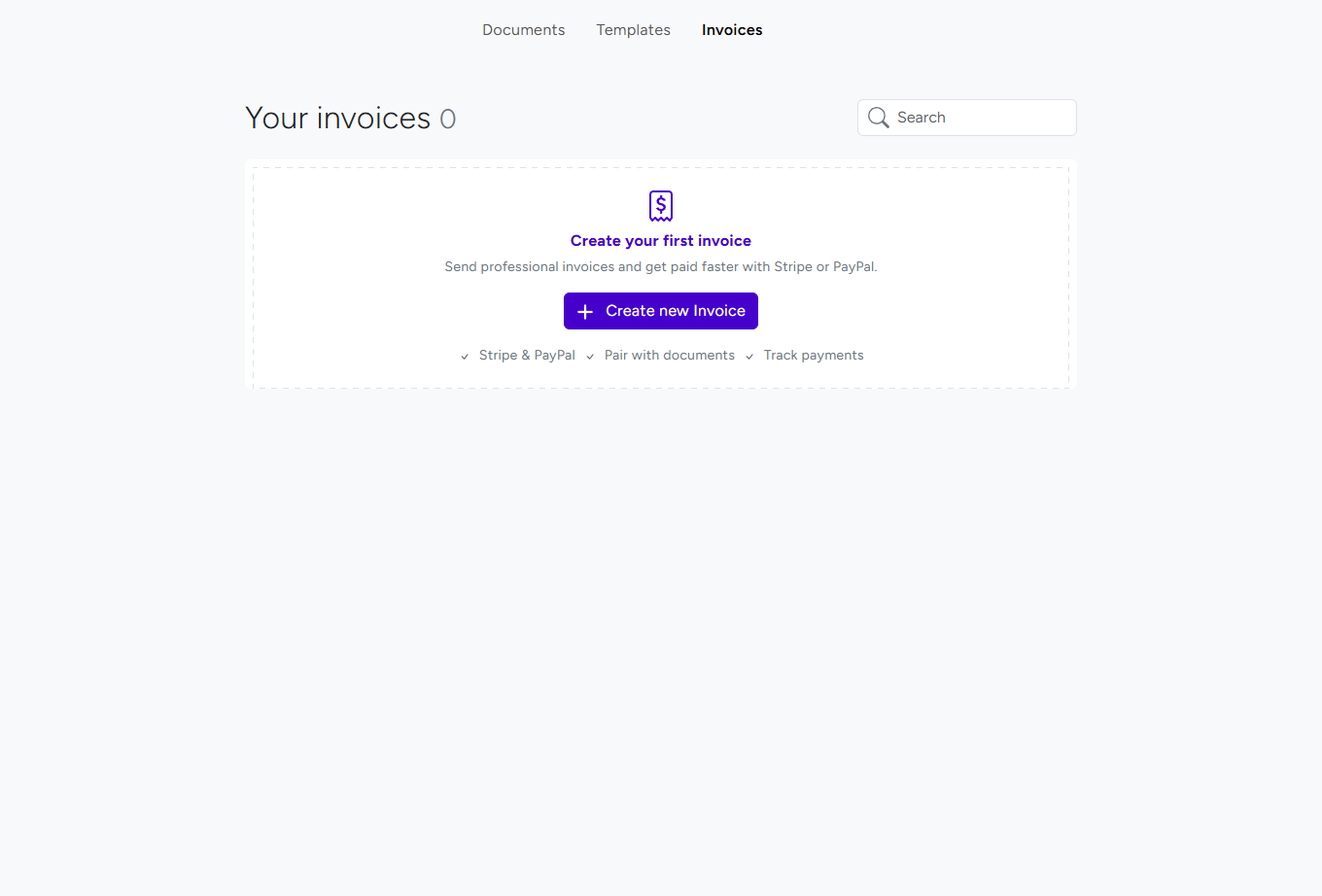The image size is (1322, 896).
Task: Click the magnifying glass search icon
Action: (x=879, y=117)
